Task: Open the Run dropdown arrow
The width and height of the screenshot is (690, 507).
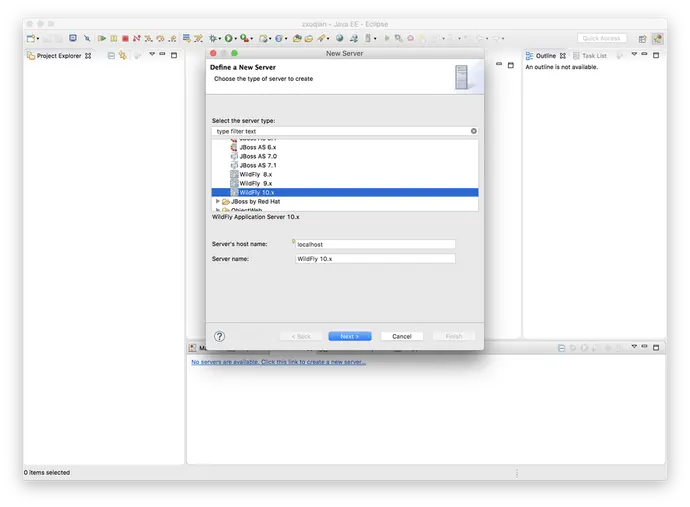Action: pyautogui.click(x=235, y=39)
